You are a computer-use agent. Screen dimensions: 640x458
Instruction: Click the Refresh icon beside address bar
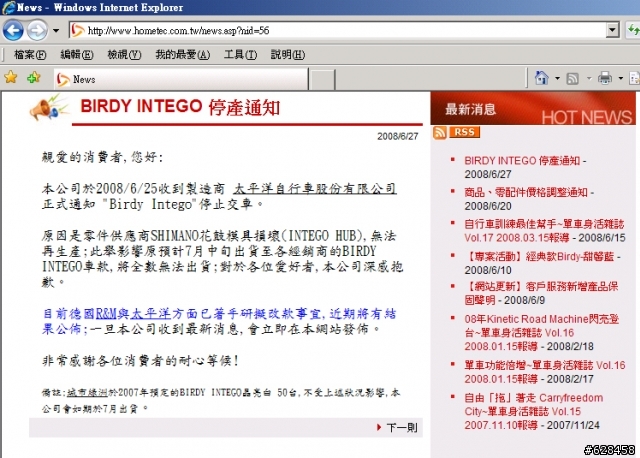coord(633,30)
